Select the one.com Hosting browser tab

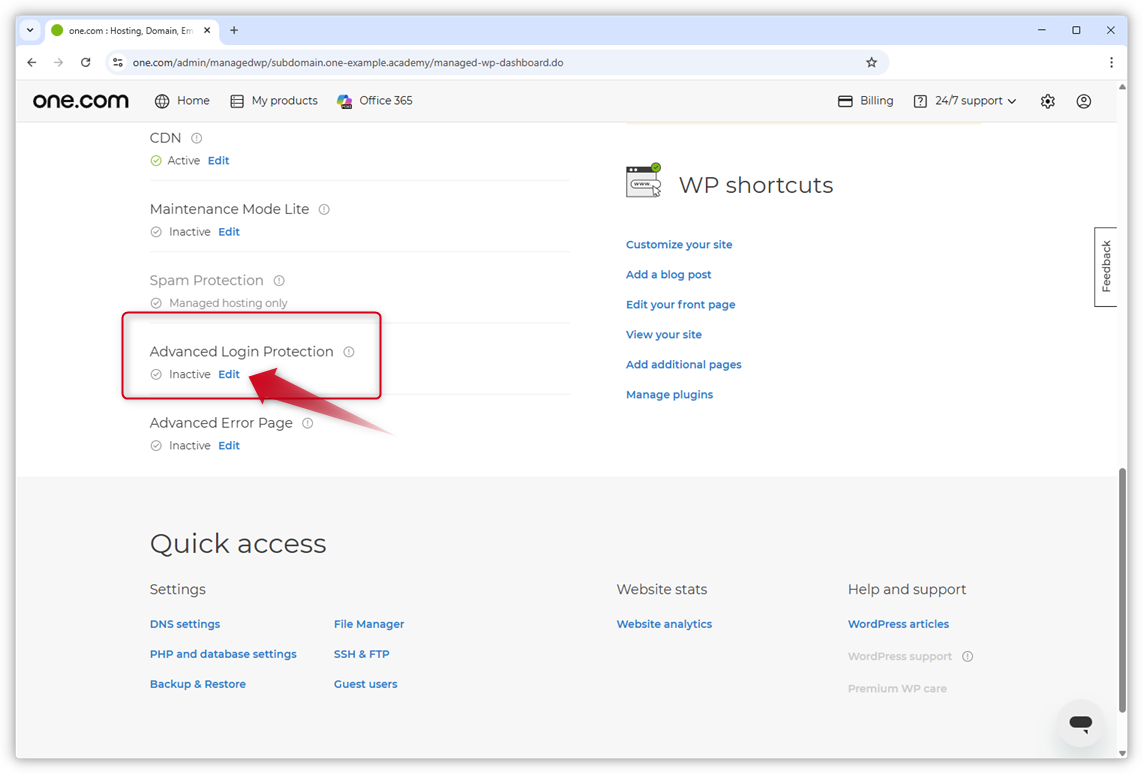coord(132,30)
